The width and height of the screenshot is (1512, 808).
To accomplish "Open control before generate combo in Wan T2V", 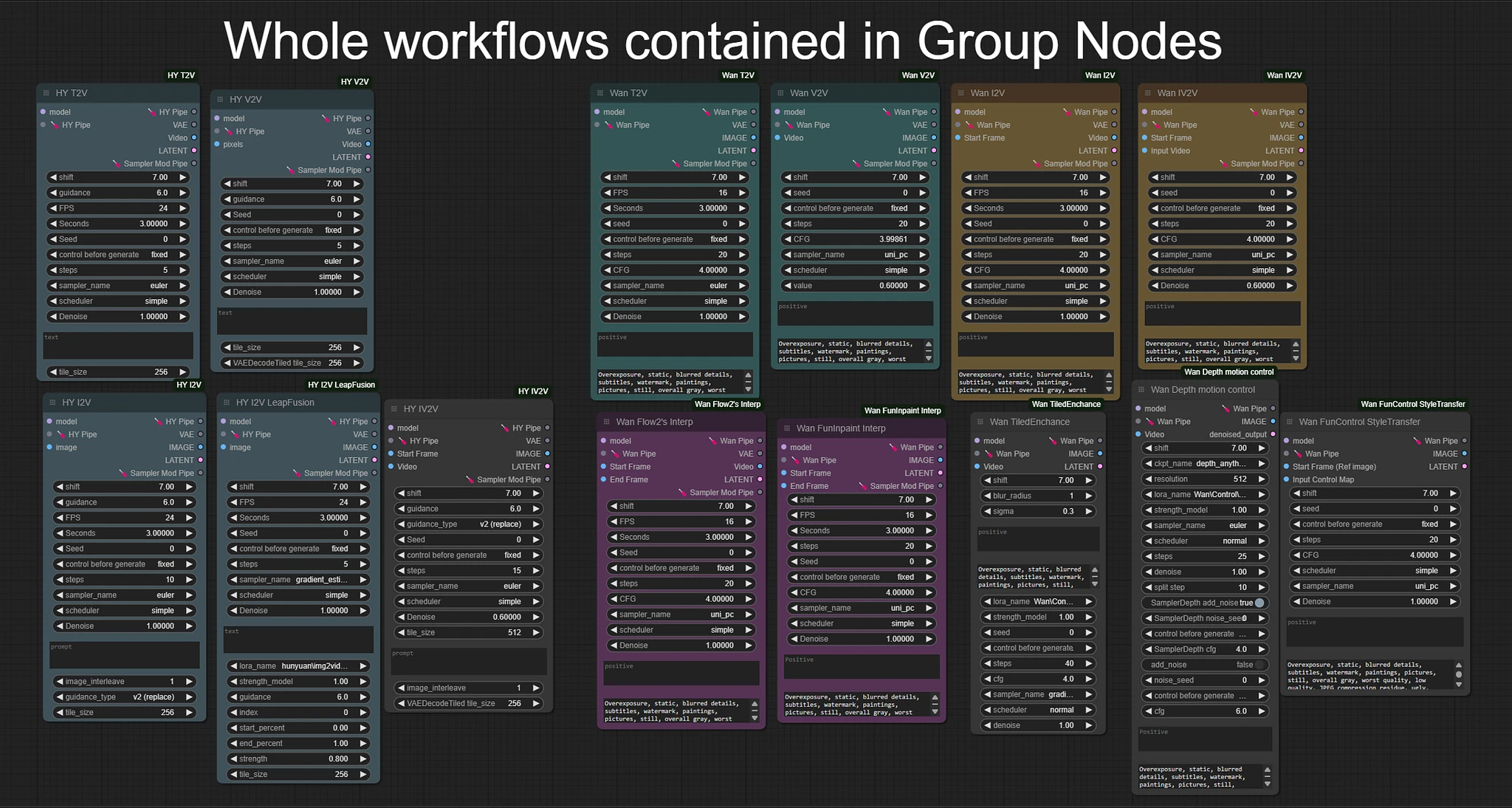I will tap(674, 239).
